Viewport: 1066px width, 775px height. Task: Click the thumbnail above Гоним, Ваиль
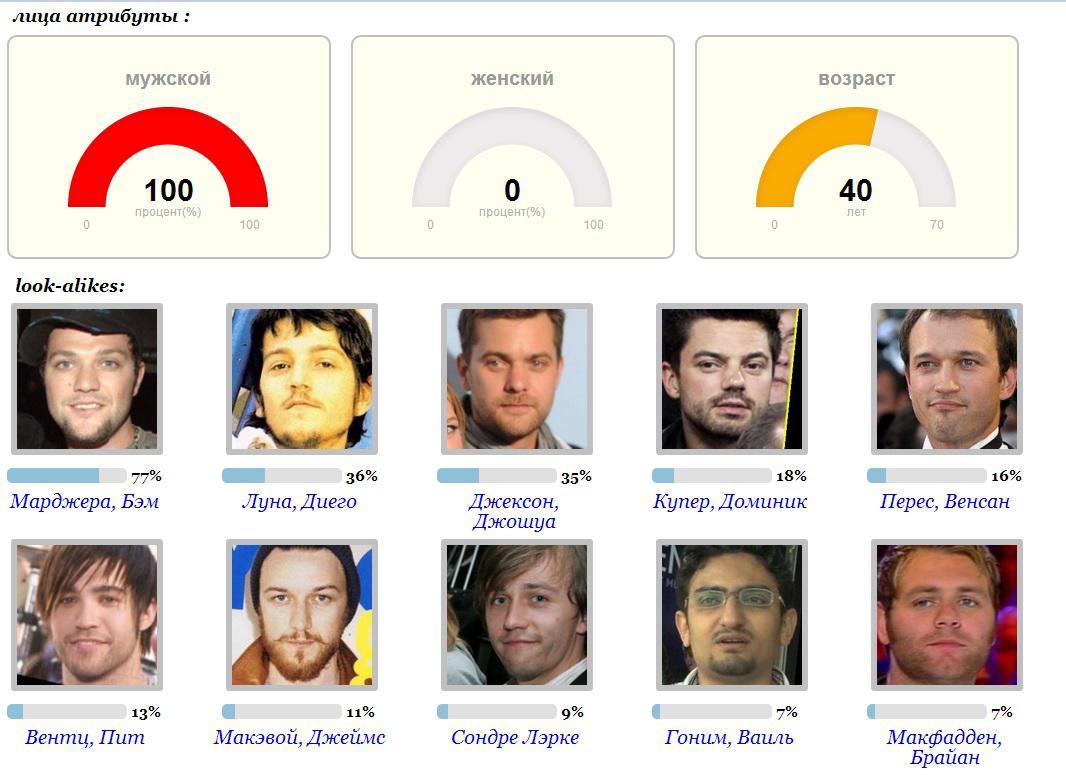pos(732,615)
